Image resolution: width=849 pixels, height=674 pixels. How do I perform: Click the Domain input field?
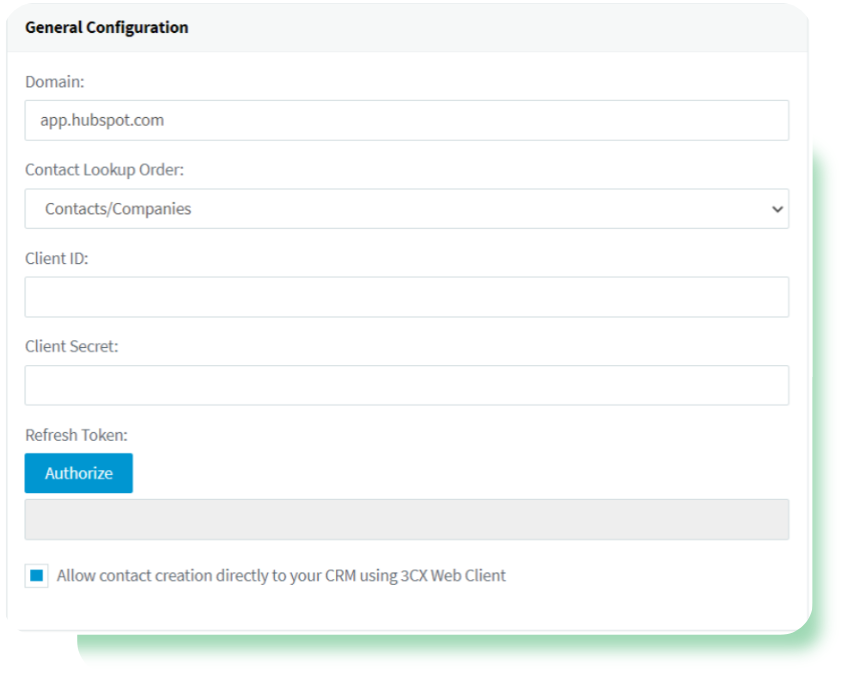[407, 120]
